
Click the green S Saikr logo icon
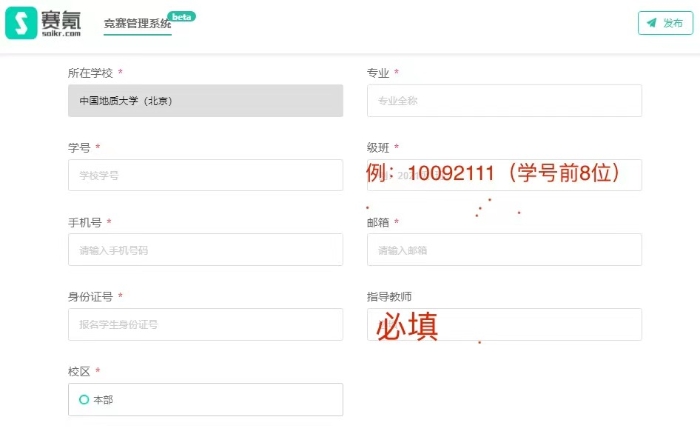(x=20, y=23)
